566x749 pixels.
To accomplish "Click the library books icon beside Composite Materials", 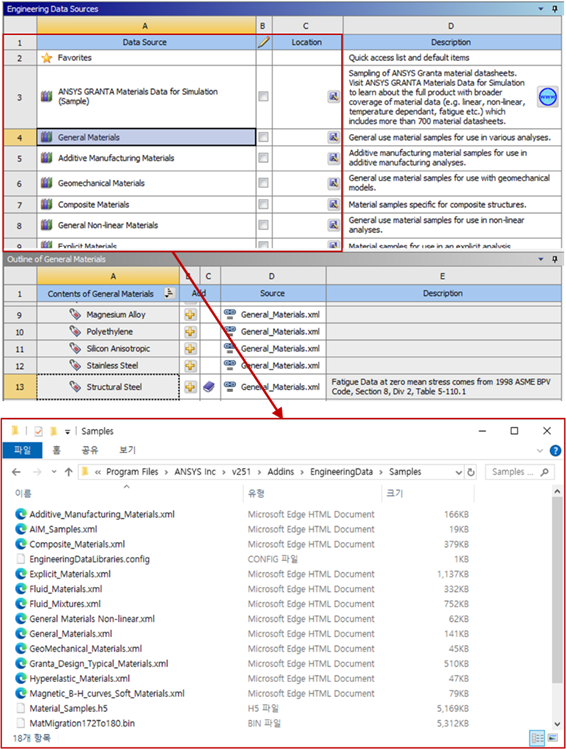I will point(46,204).
